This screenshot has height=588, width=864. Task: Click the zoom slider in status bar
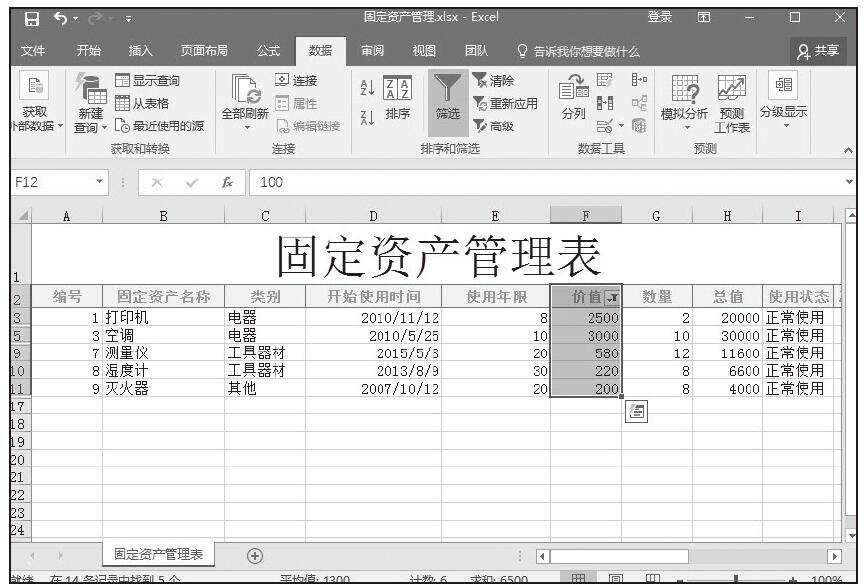click(x=735, y=580)
